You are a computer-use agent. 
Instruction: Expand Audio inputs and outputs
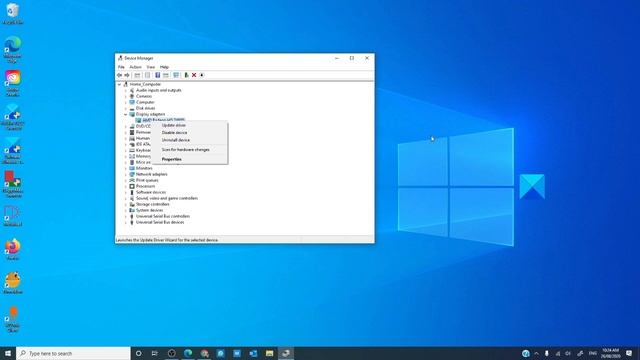126,90
